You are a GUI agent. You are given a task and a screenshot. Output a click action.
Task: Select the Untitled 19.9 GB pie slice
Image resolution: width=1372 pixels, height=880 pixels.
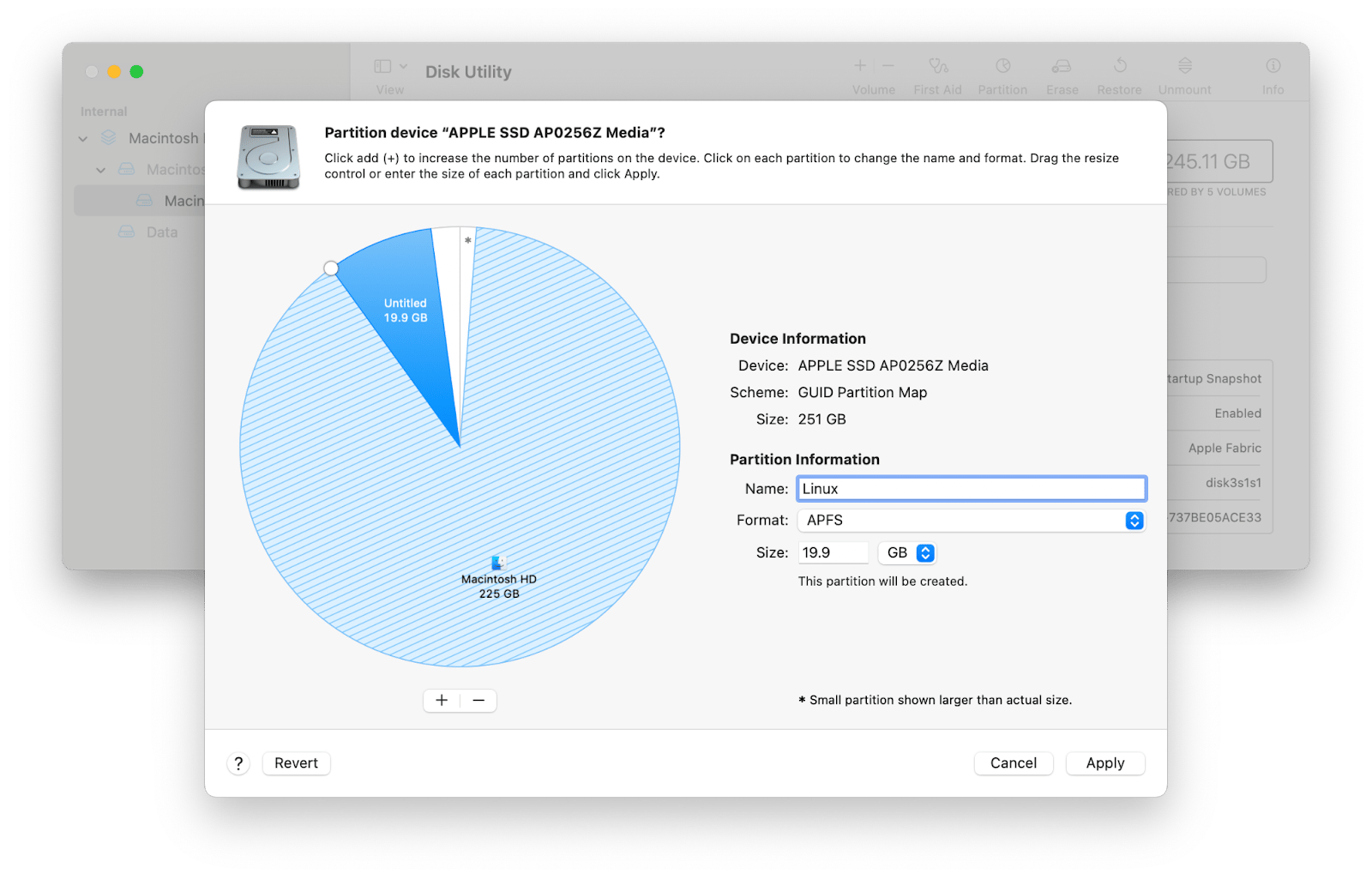point(405,310)
